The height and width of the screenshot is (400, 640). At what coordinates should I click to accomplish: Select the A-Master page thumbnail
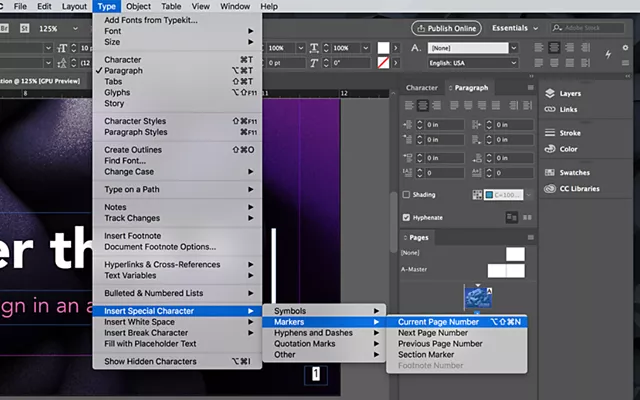505,270
